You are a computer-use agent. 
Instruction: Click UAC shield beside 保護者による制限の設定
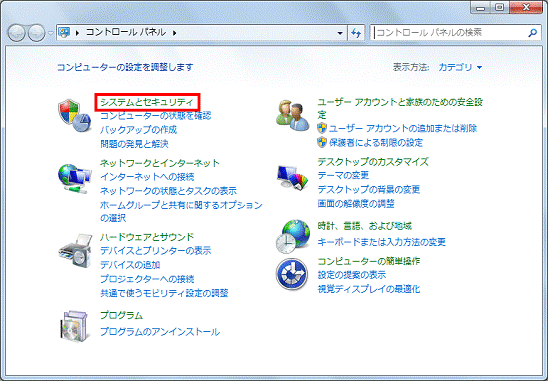click(322, 142)
